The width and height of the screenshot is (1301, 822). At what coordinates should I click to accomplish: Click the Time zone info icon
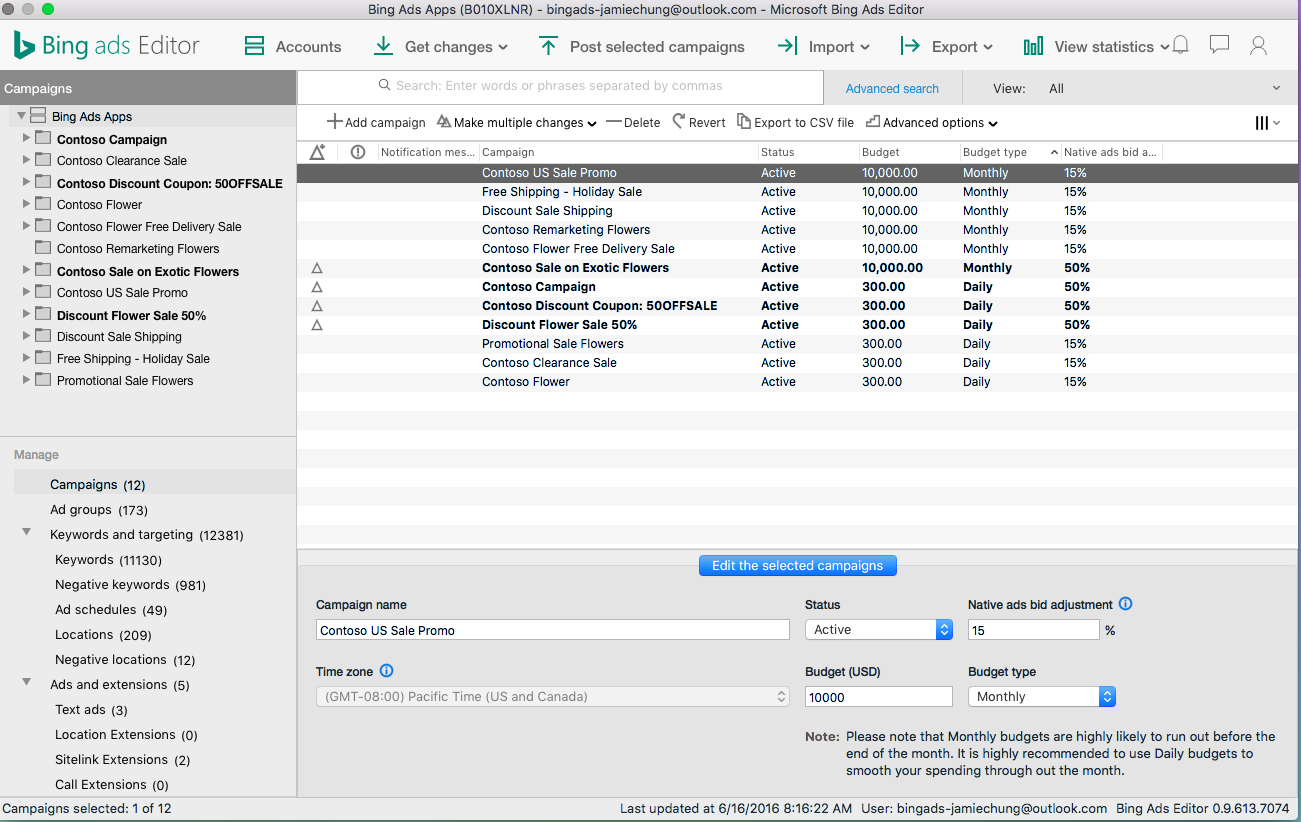[387, 671]
